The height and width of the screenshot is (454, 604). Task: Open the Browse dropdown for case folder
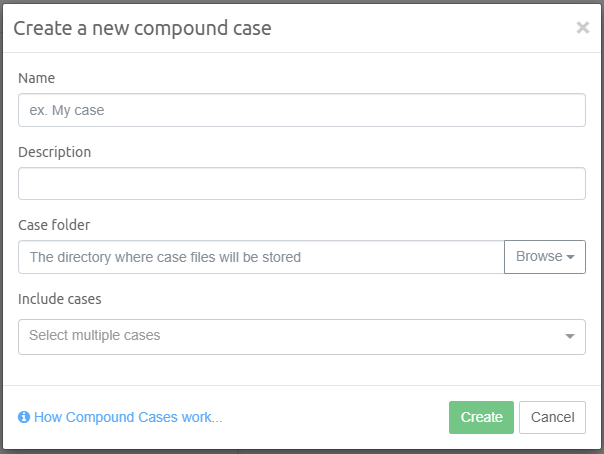[544, 257]
